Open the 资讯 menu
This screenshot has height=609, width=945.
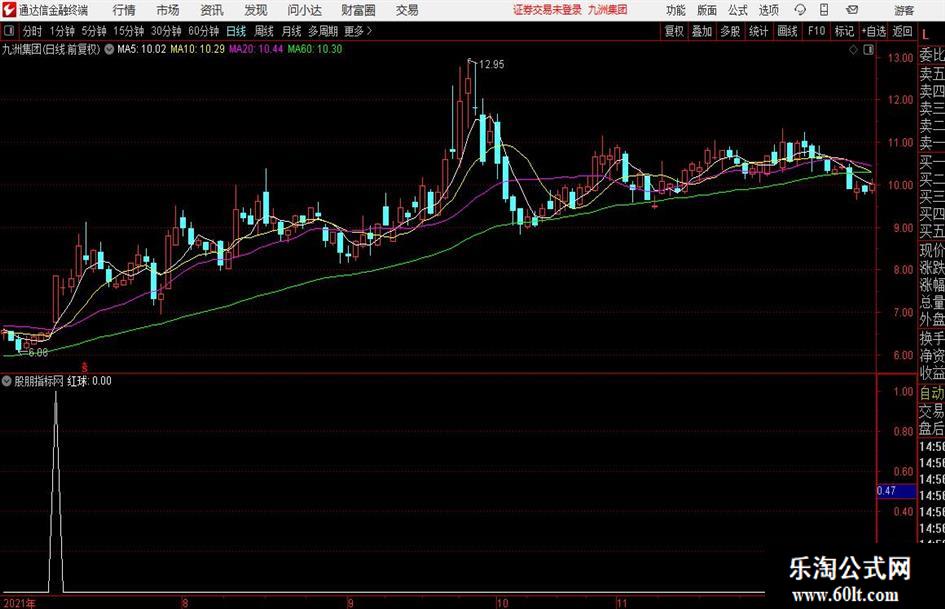(x=212, y=10)
